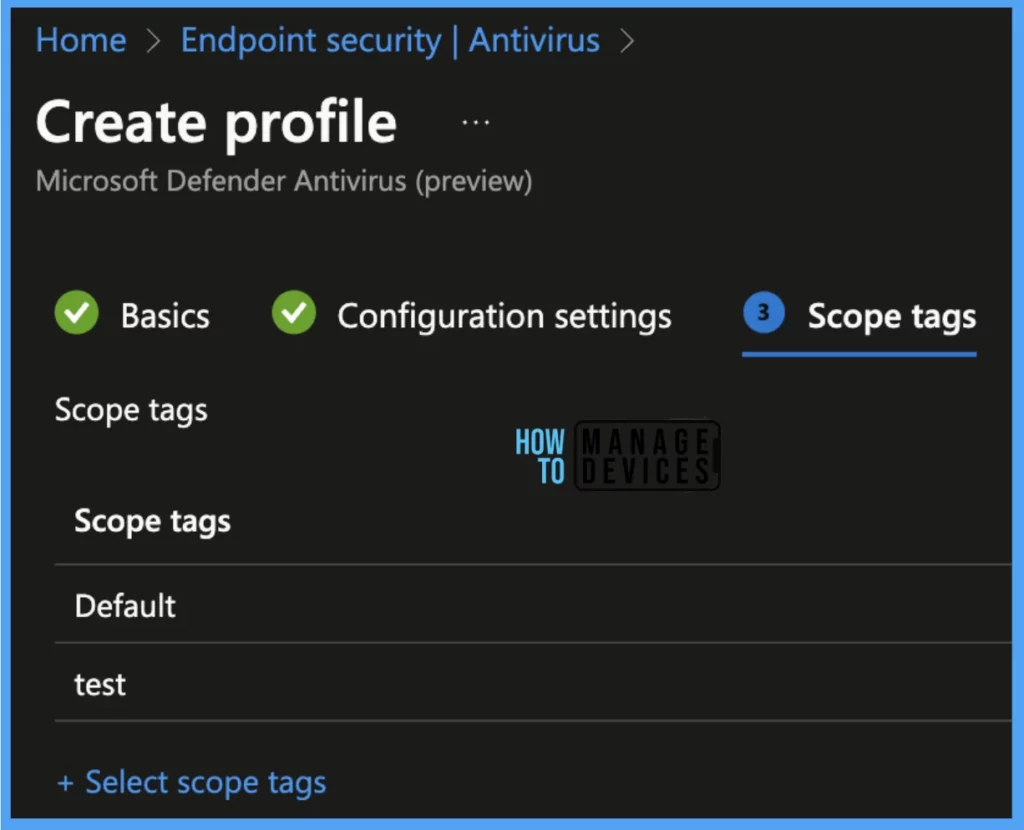Image resolution: width=1024 pixels, height=830 pixels.
Task: Open the ellipsis menu beside Create profile
Action: (x=475, y=122)
